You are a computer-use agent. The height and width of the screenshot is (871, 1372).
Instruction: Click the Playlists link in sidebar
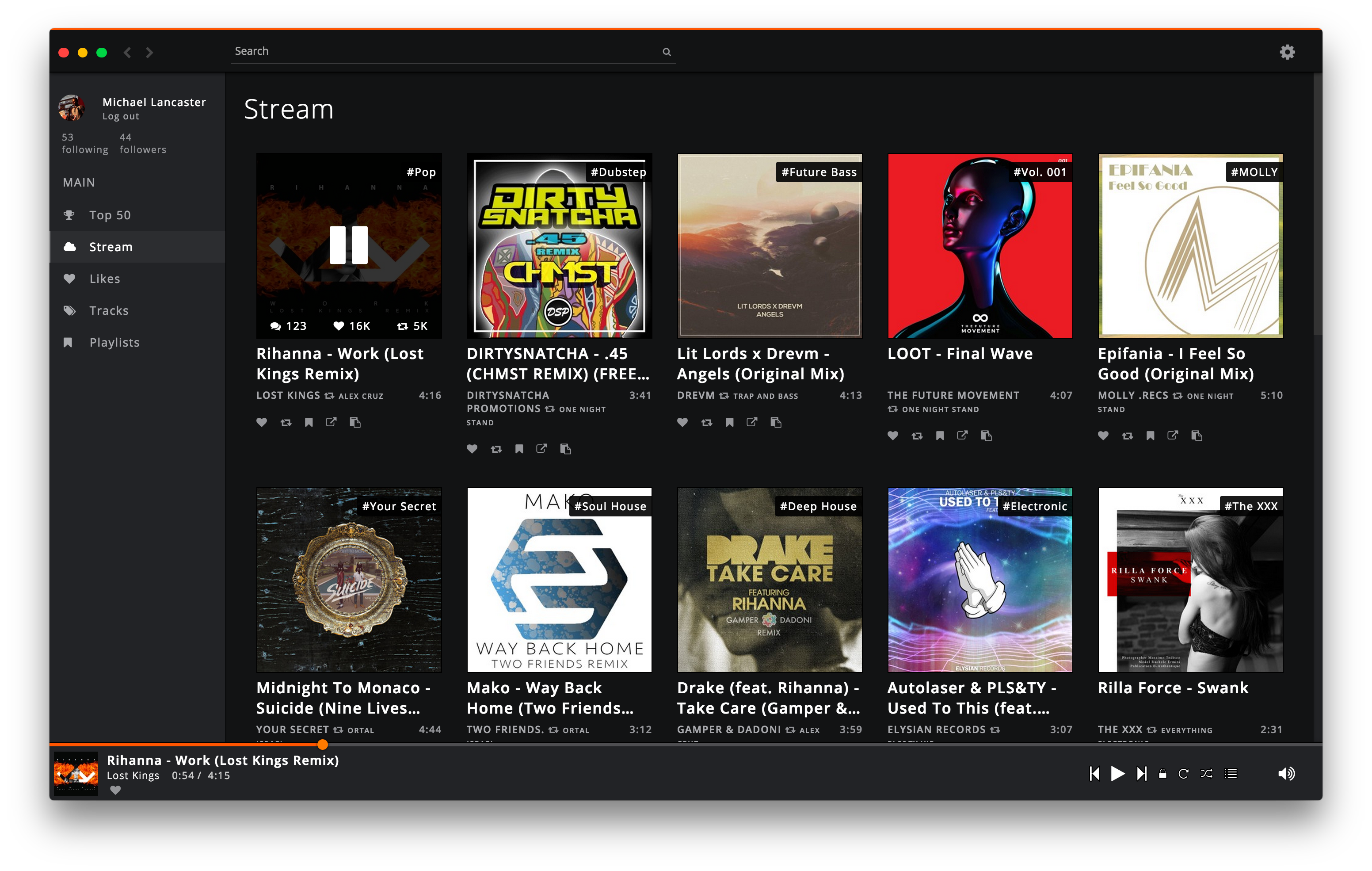114,341
